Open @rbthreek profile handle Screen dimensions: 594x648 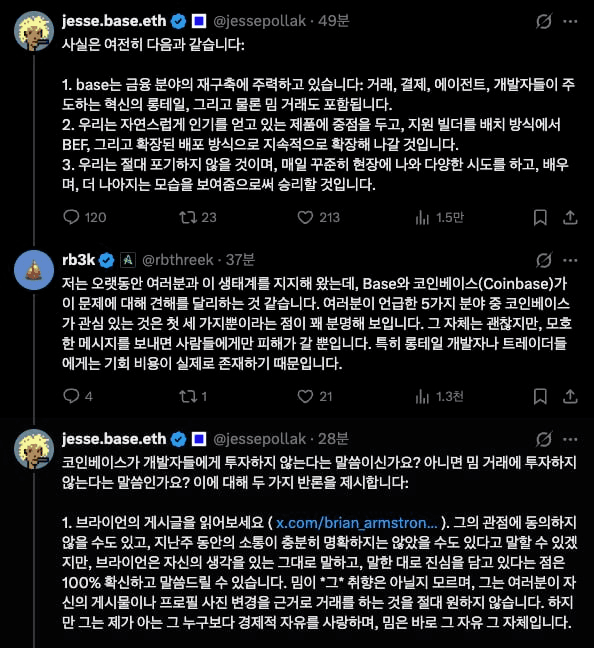click(178, 260)
